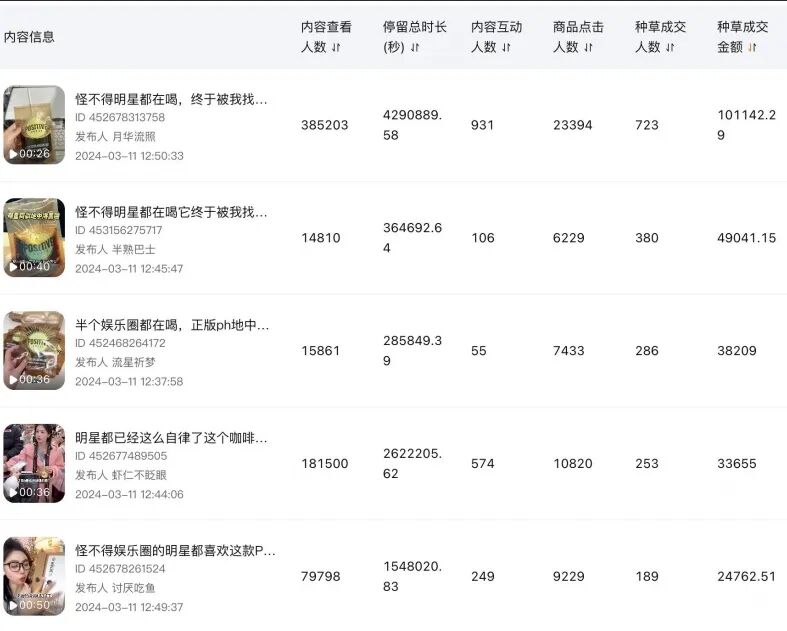Select text ID 452678313758
The height and width of the screenshot is (631, 787).
click(x=120, y=117)
